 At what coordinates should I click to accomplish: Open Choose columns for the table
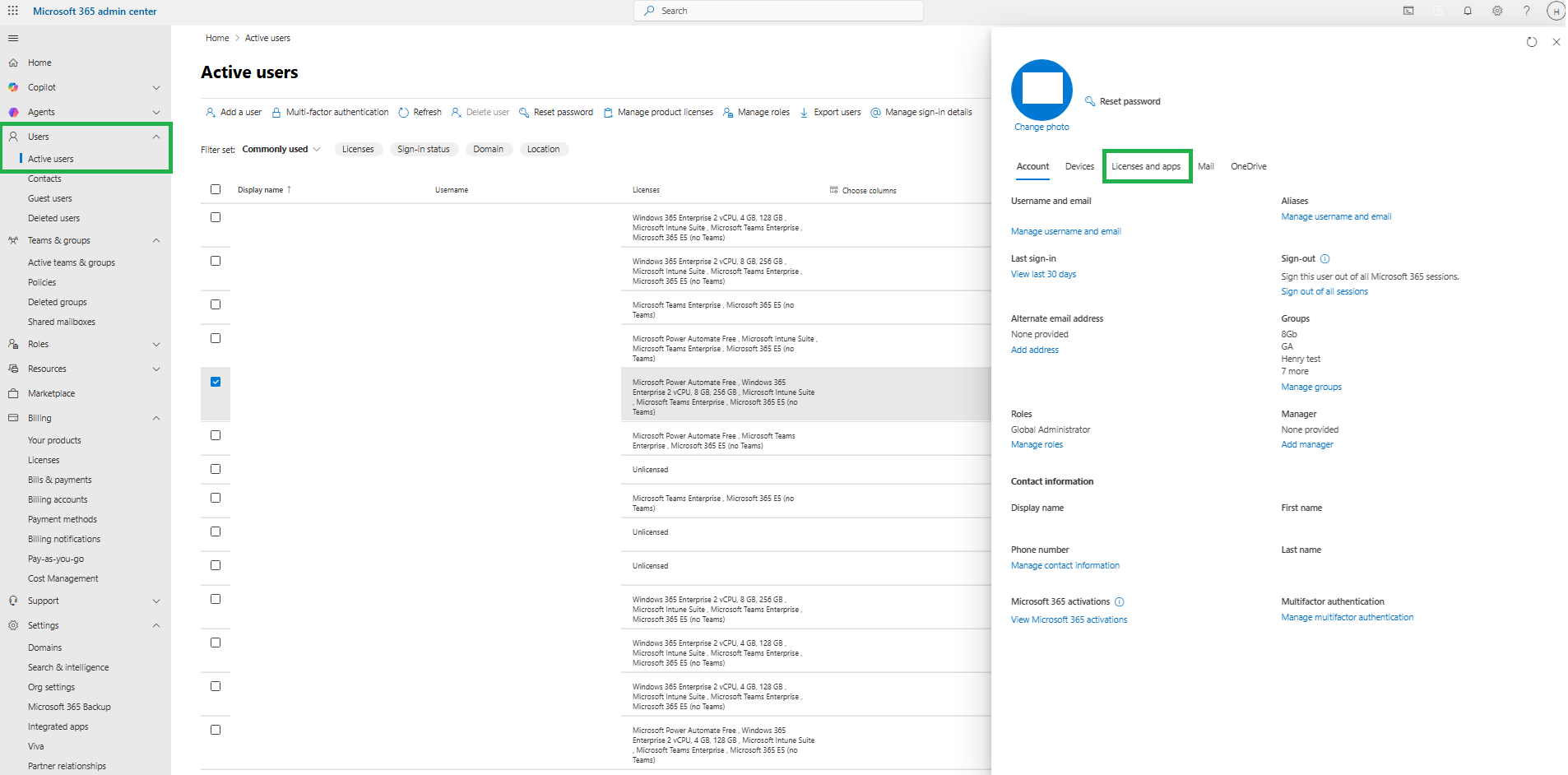click(863, 190)
